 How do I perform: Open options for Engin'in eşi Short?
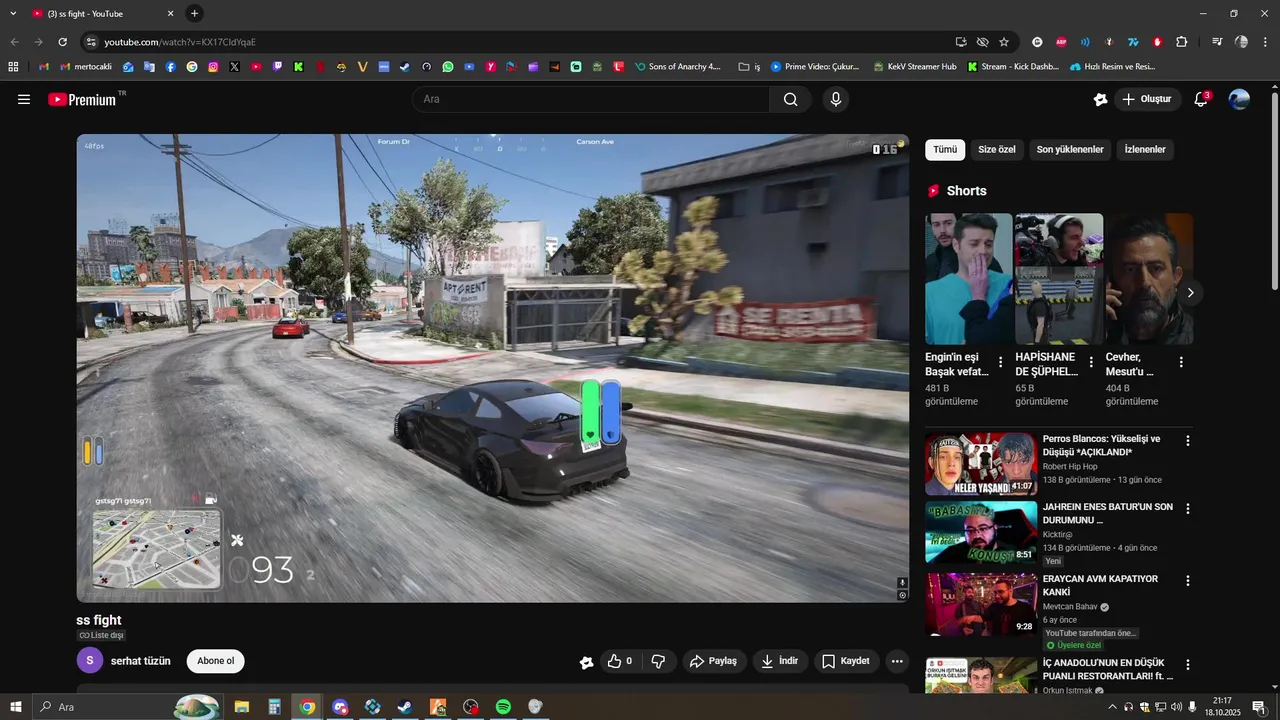[x=1000, y=362]
